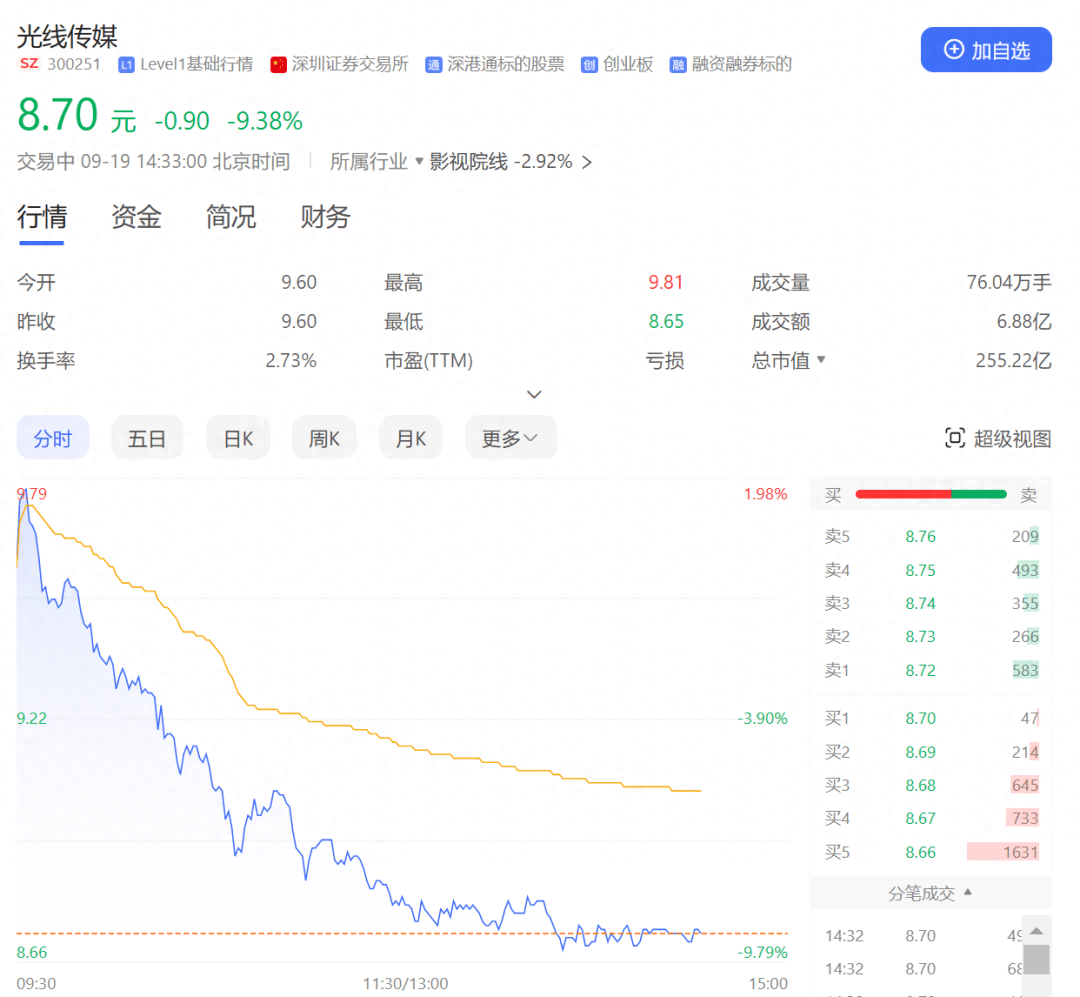
Task: Select the 买4 order row at 8.67
Action: click(x=931, y=818)
